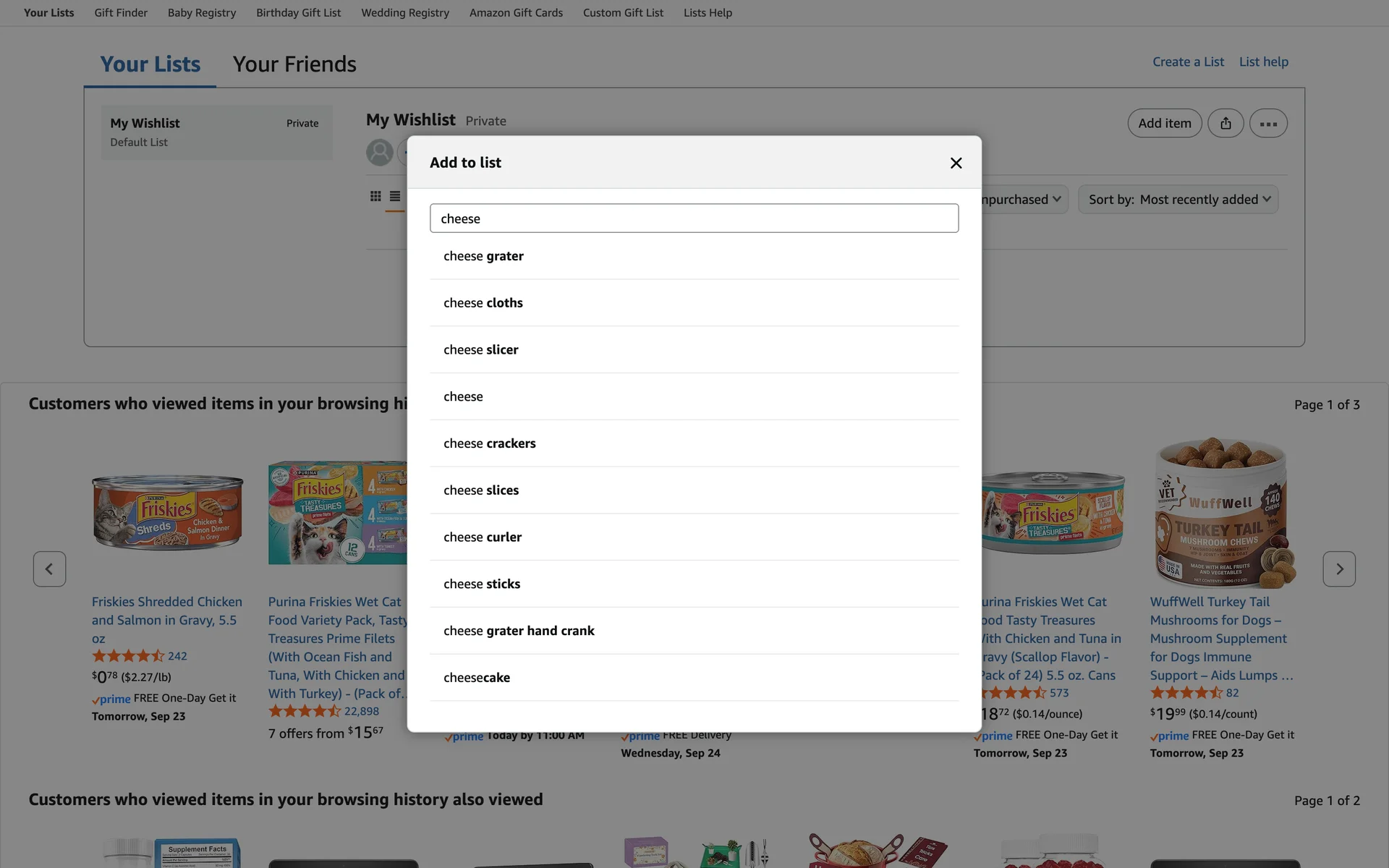The image size is (1389, 868).
Task: Expand the Sort by Most recently added dropdown
Action: (1178, 200)
